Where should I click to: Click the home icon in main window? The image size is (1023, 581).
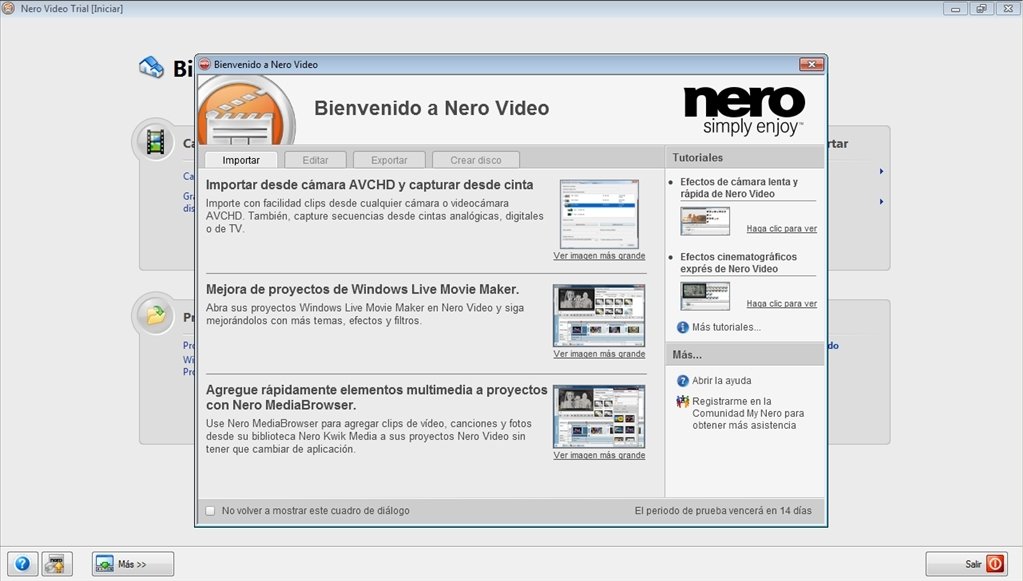[x=151, y=67]
